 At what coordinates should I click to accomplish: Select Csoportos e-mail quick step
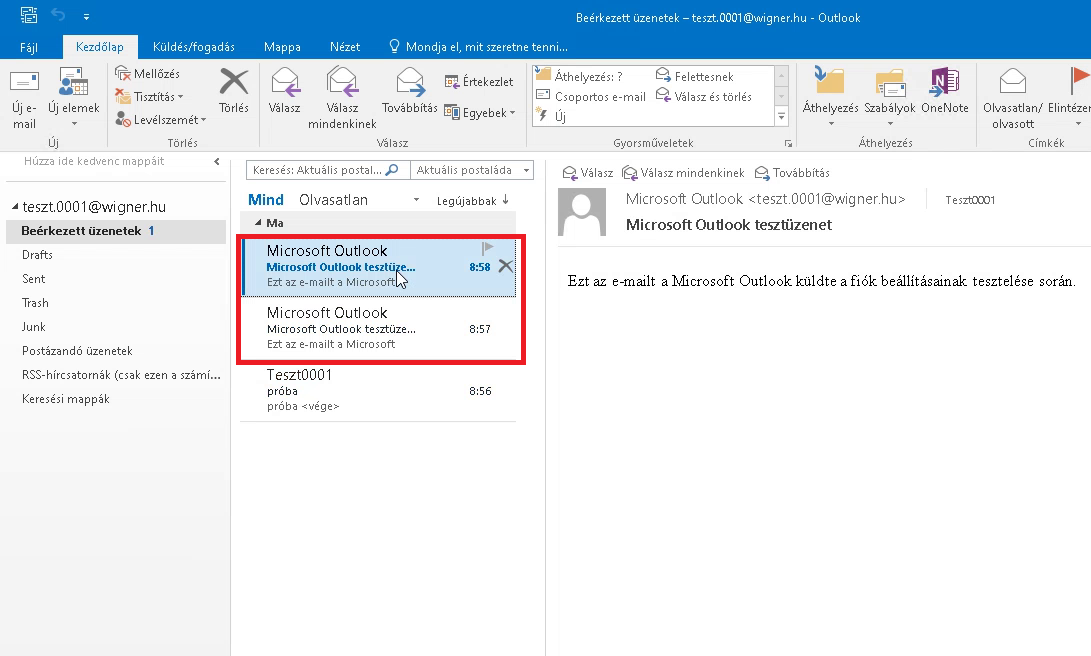[591, 97]
